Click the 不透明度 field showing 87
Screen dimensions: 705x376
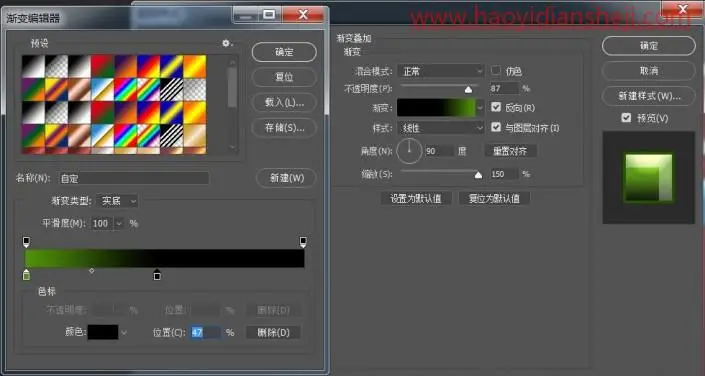pyautogui.click(x=504, y=88)
